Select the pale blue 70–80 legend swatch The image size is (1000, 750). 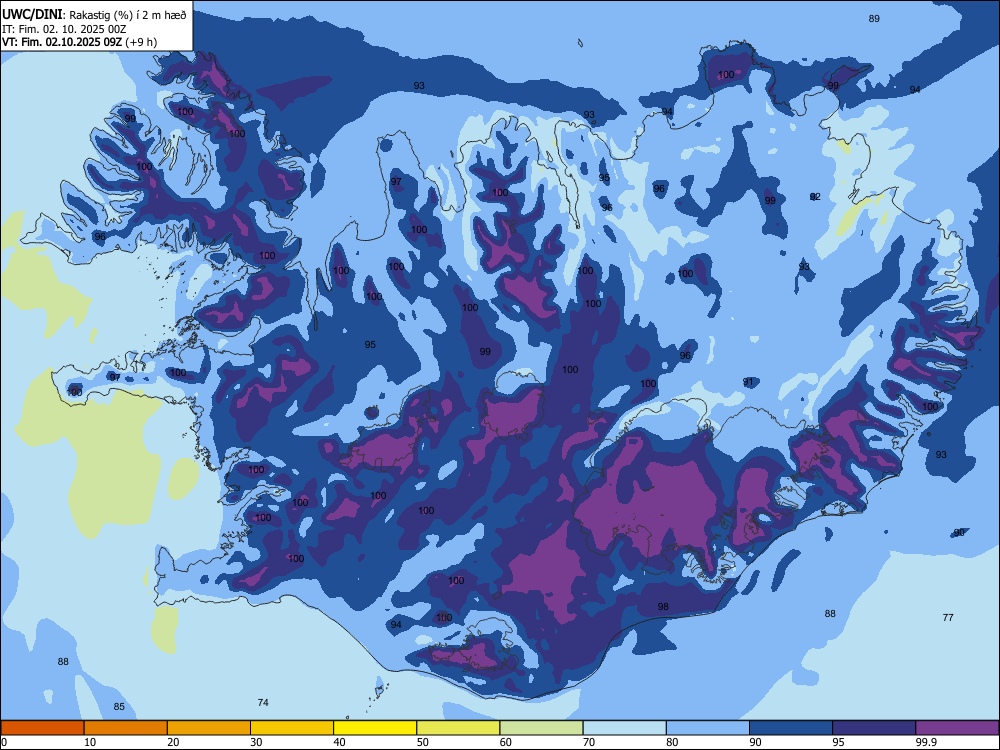624,728
